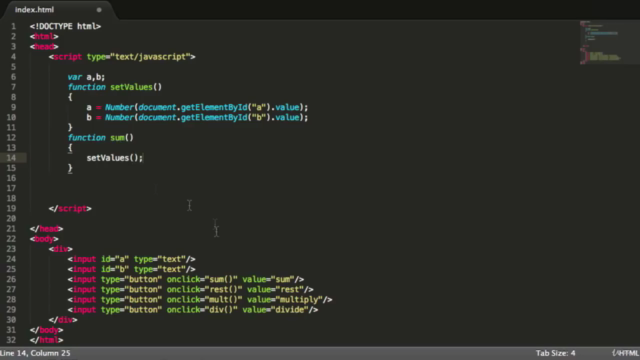
Task: Click the getElementById("b") line
Action: coord(197,118)
